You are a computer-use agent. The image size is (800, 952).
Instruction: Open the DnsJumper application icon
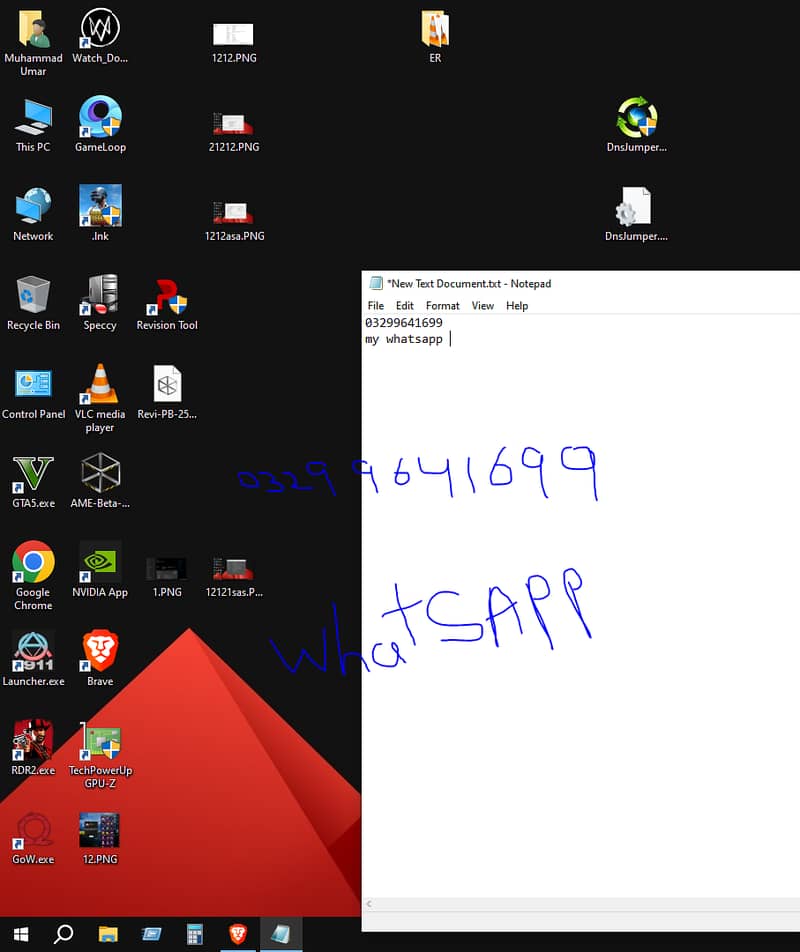(636, 120)
